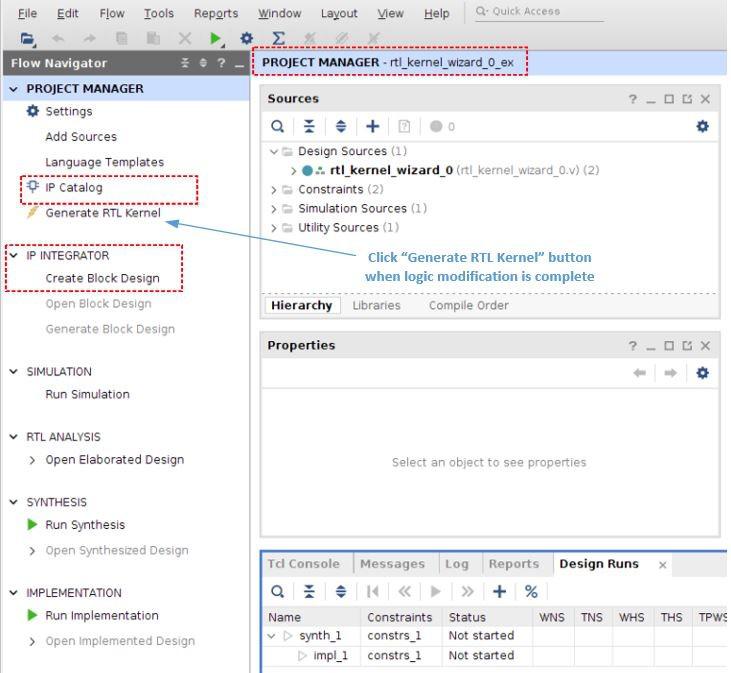Click Run Simulation
The image size is (731, 673).
(x=88, y=394)
